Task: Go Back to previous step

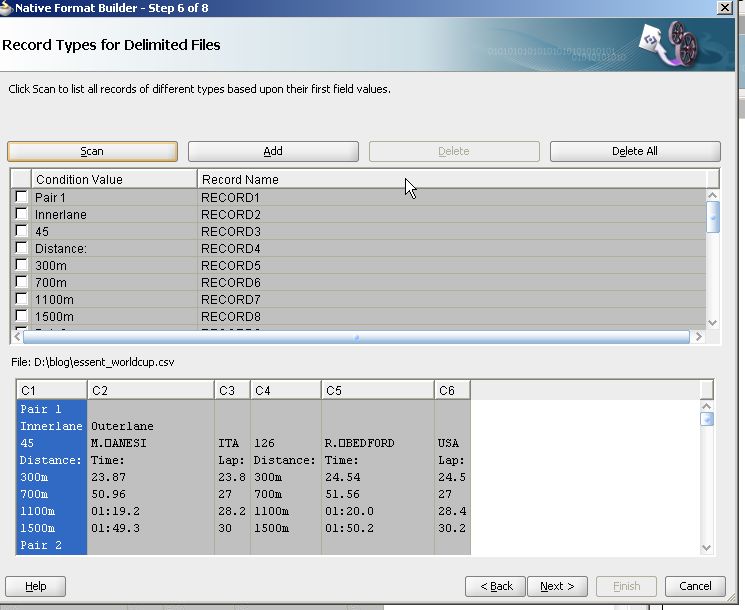Action: pyautogui.click(x=496, y=586)
